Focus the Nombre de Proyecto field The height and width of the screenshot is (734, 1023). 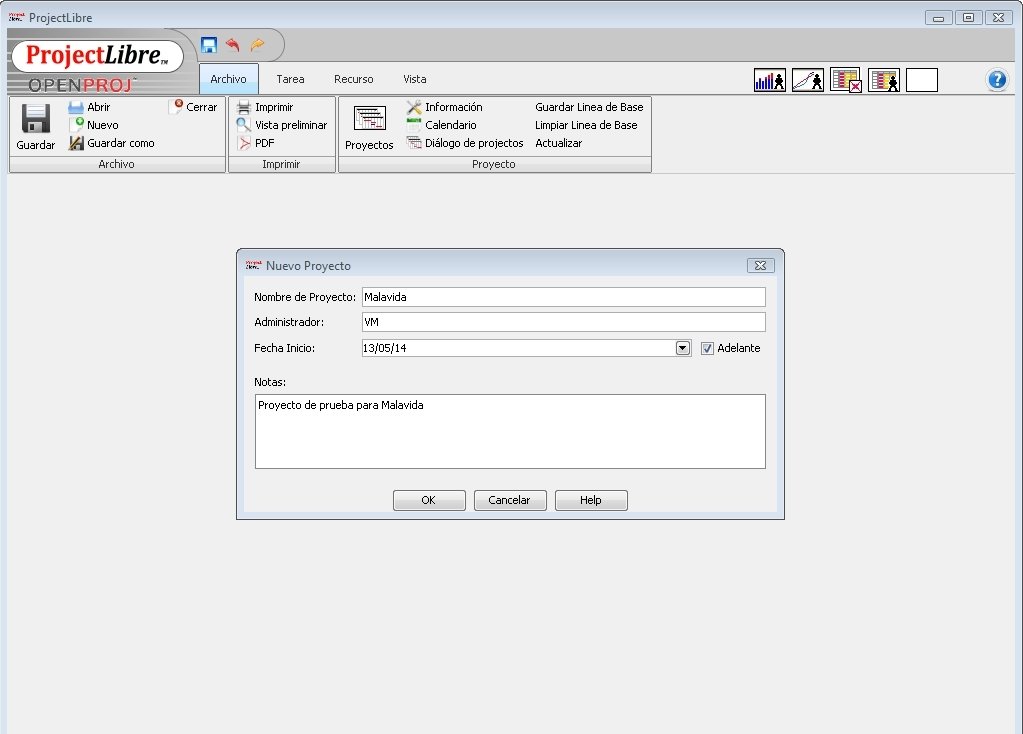tap(564, 297)
